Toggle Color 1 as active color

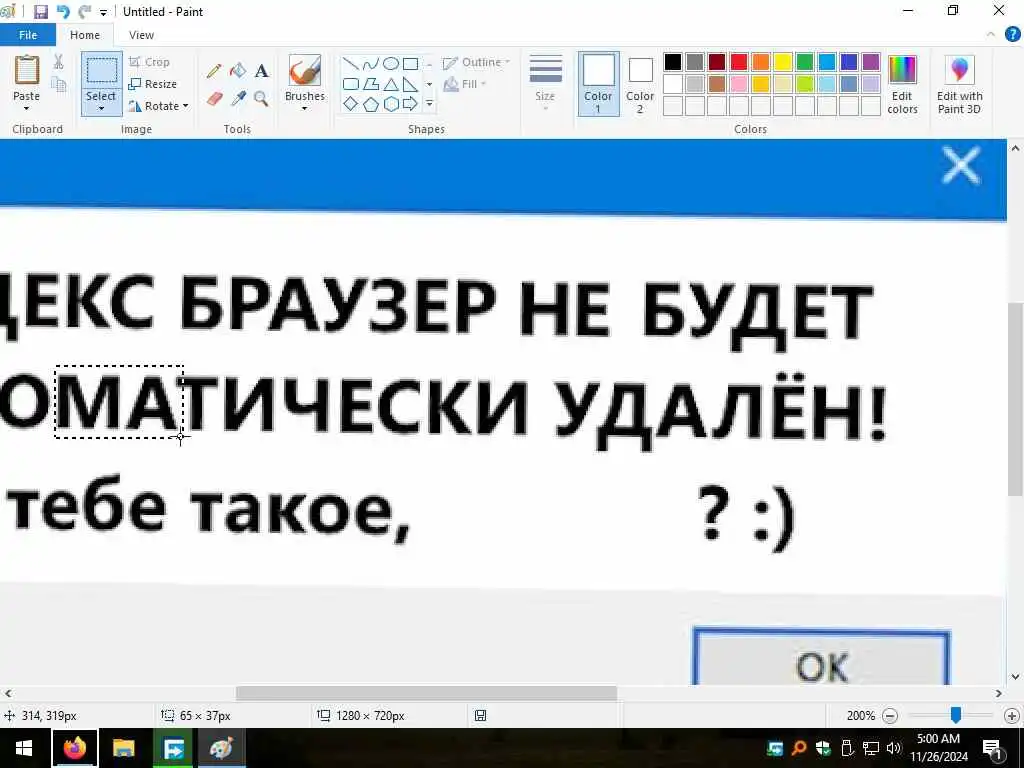[x=598, y=84]
